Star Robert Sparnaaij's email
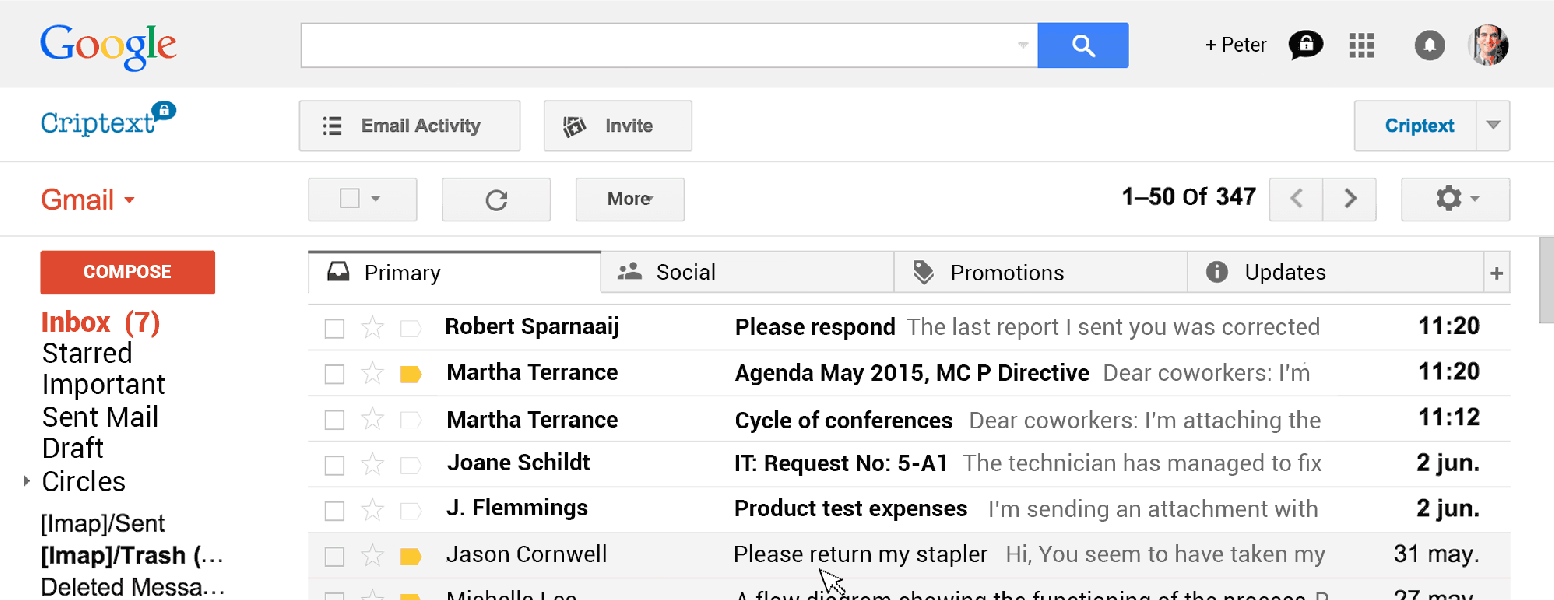1554x600 pixels. coord(372,326)
